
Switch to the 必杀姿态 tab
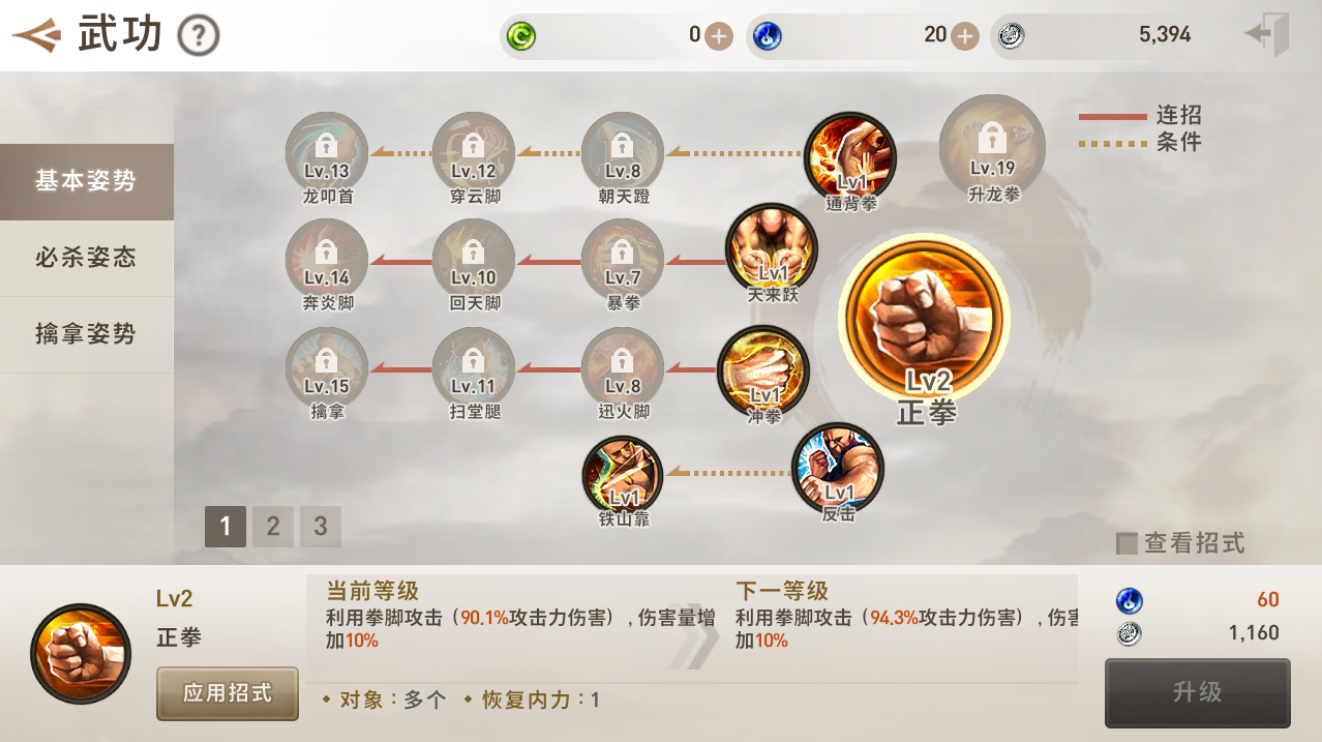pos(86,258)
